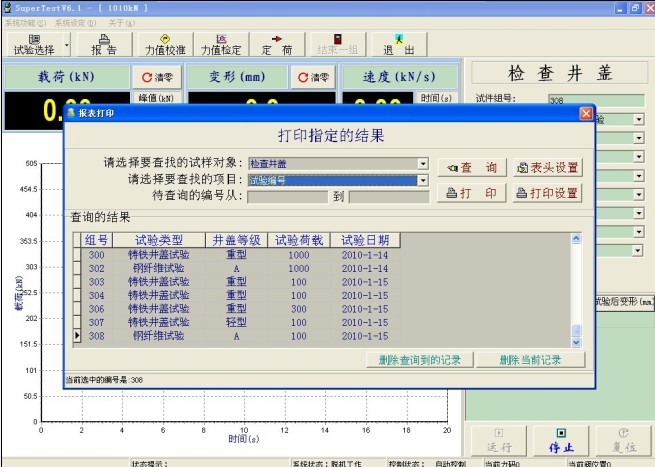655x467 pixels.
Task: Click the ending number field after 到
Action: (389, 197)
